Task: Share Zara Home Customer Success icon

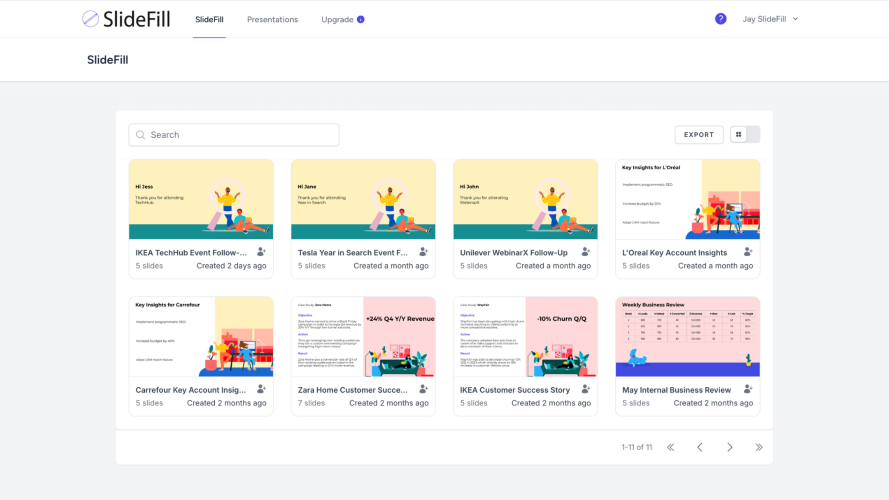Action: click(x=424, y=389)
